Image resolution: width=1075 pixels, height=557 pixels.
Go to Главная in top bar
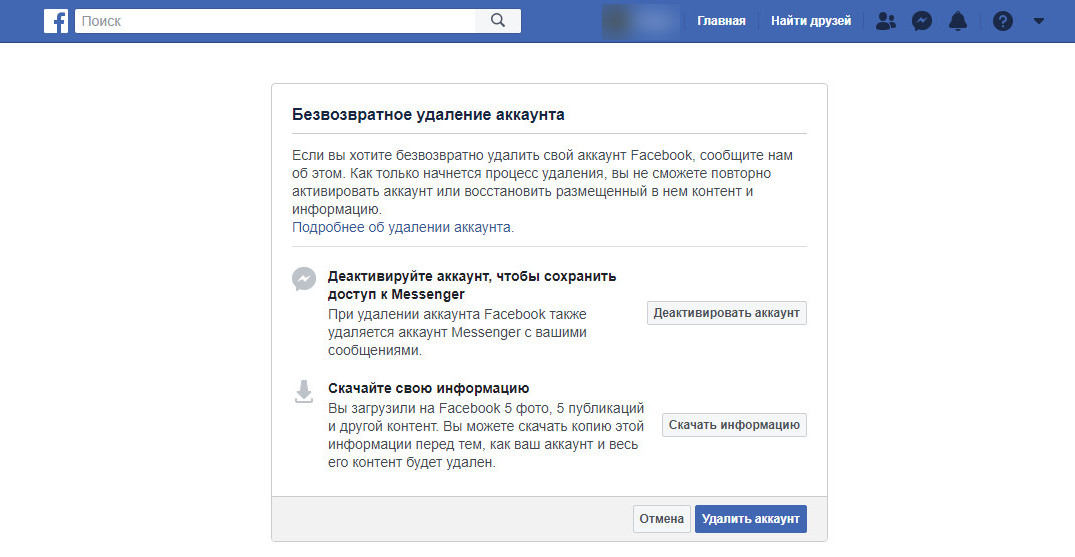721,21
